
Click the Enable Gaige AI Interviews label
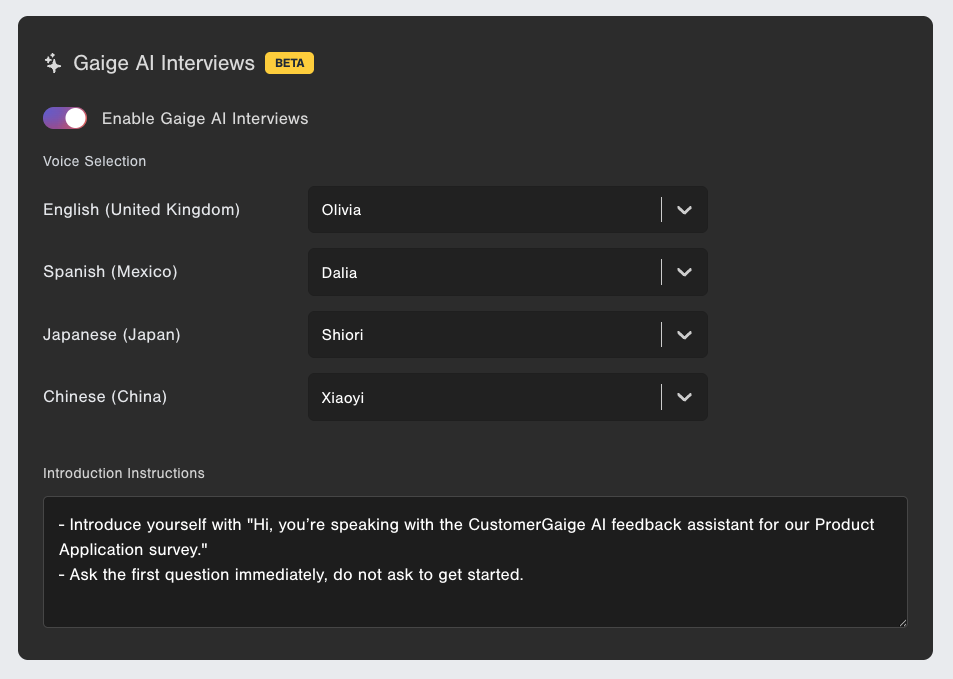click(205, 119)
